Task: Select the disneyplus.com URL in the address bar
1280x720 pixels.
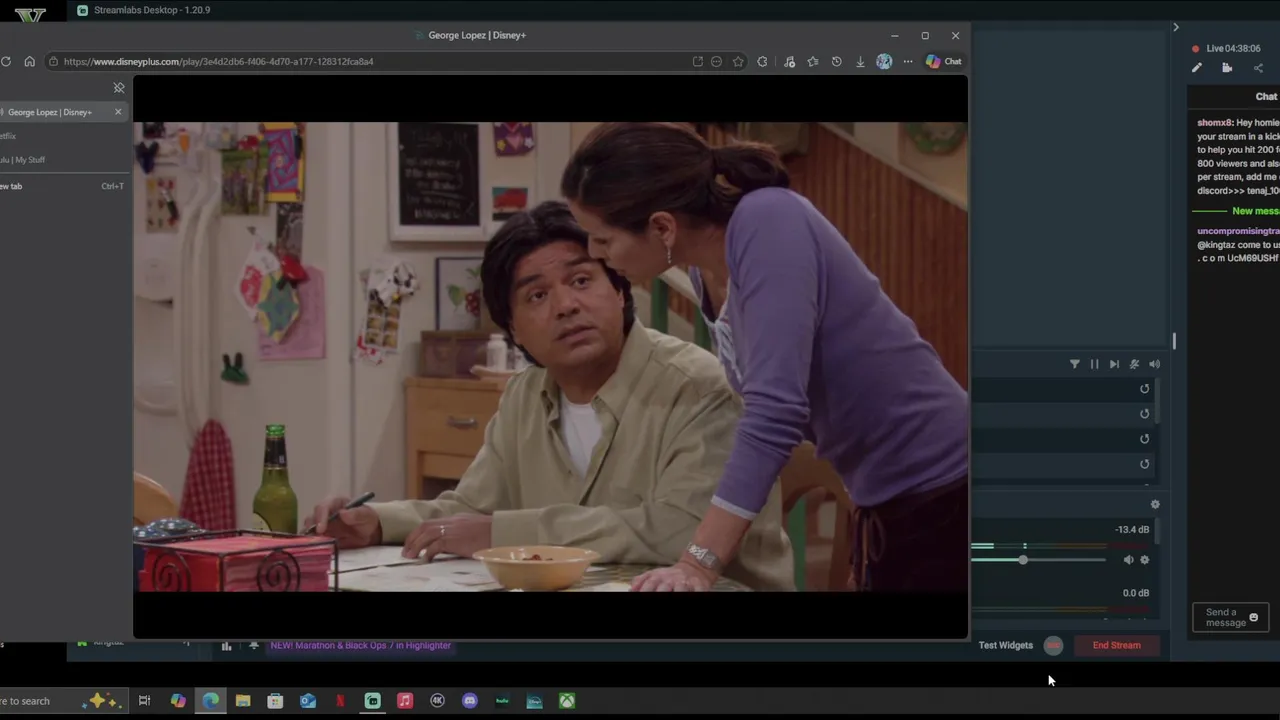Action: tap(218, 61)
